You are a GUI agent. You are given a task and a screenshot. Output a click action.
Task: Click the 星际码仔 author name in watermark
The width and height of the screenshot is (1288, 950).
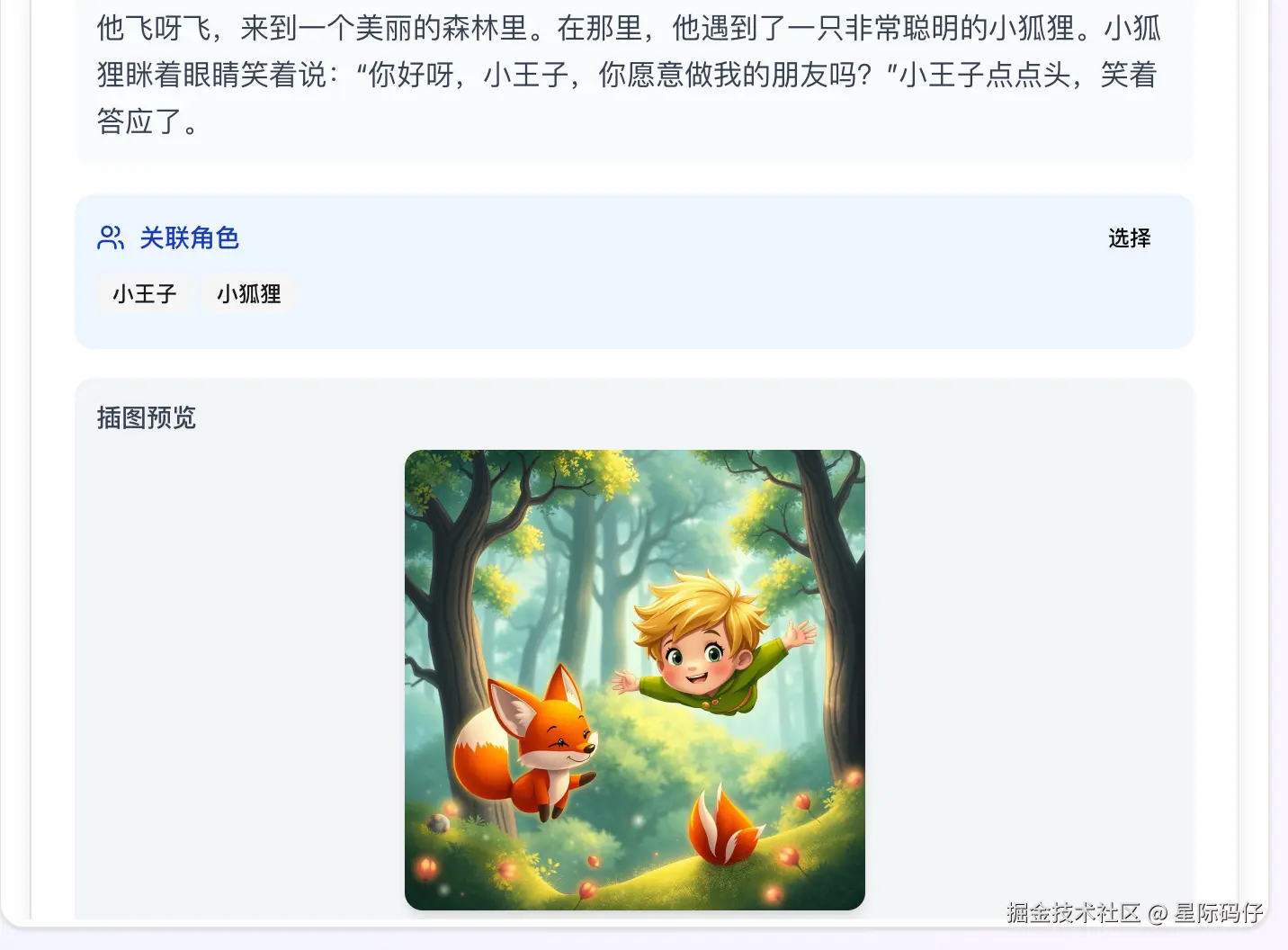click(x=1219, y=912)
